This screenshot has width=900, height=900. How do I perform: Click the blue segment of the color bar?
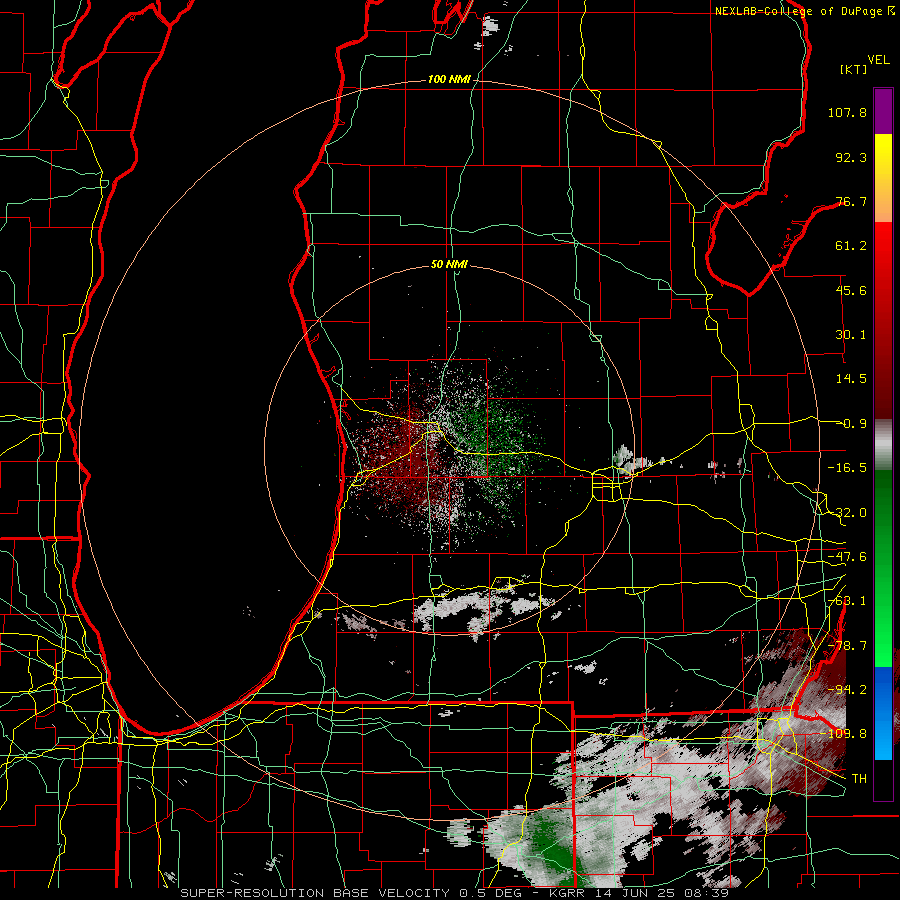point(883,713)
